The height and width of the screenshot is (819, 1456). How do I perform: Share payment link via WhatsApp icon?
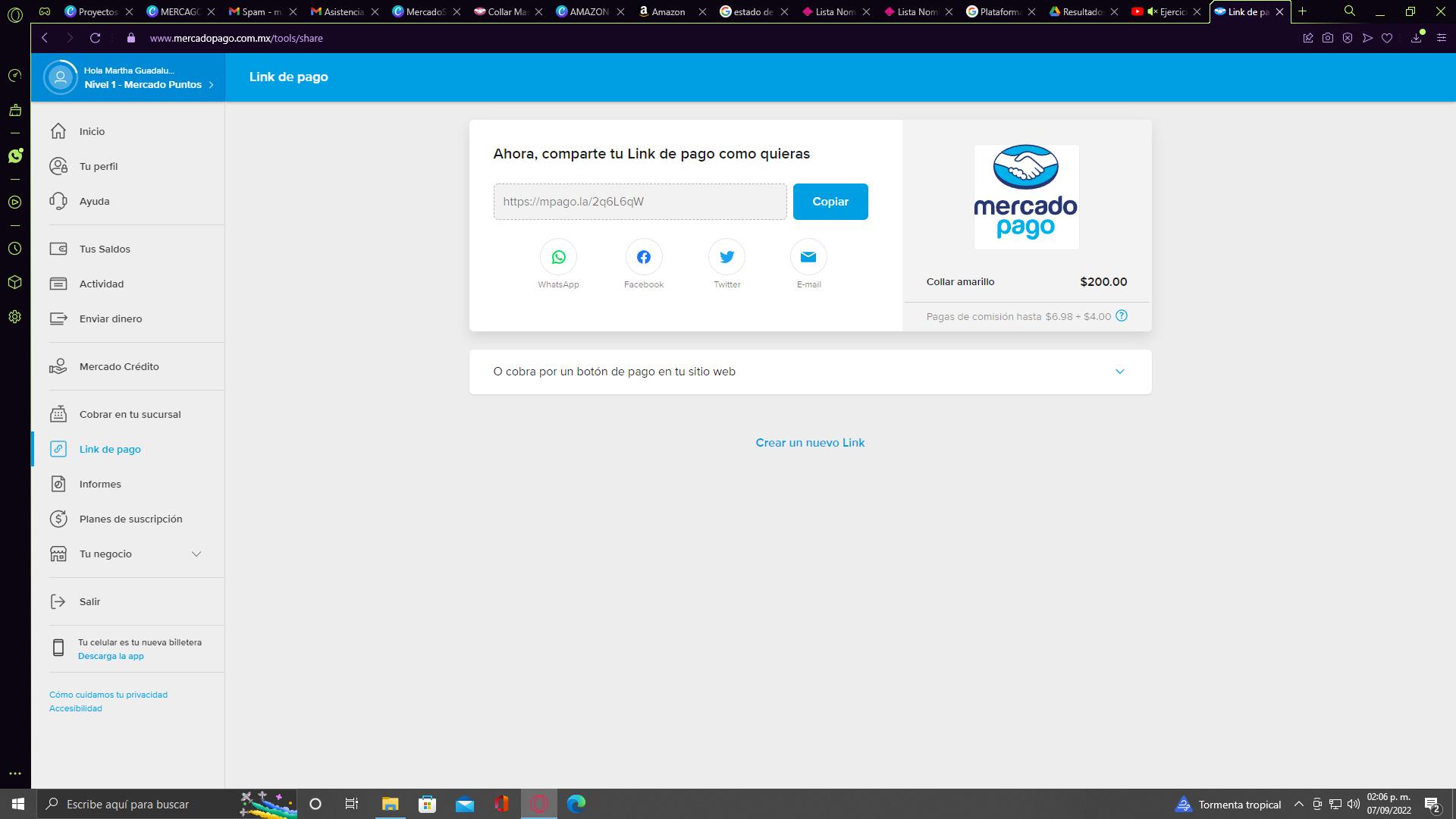pos(558,257)
